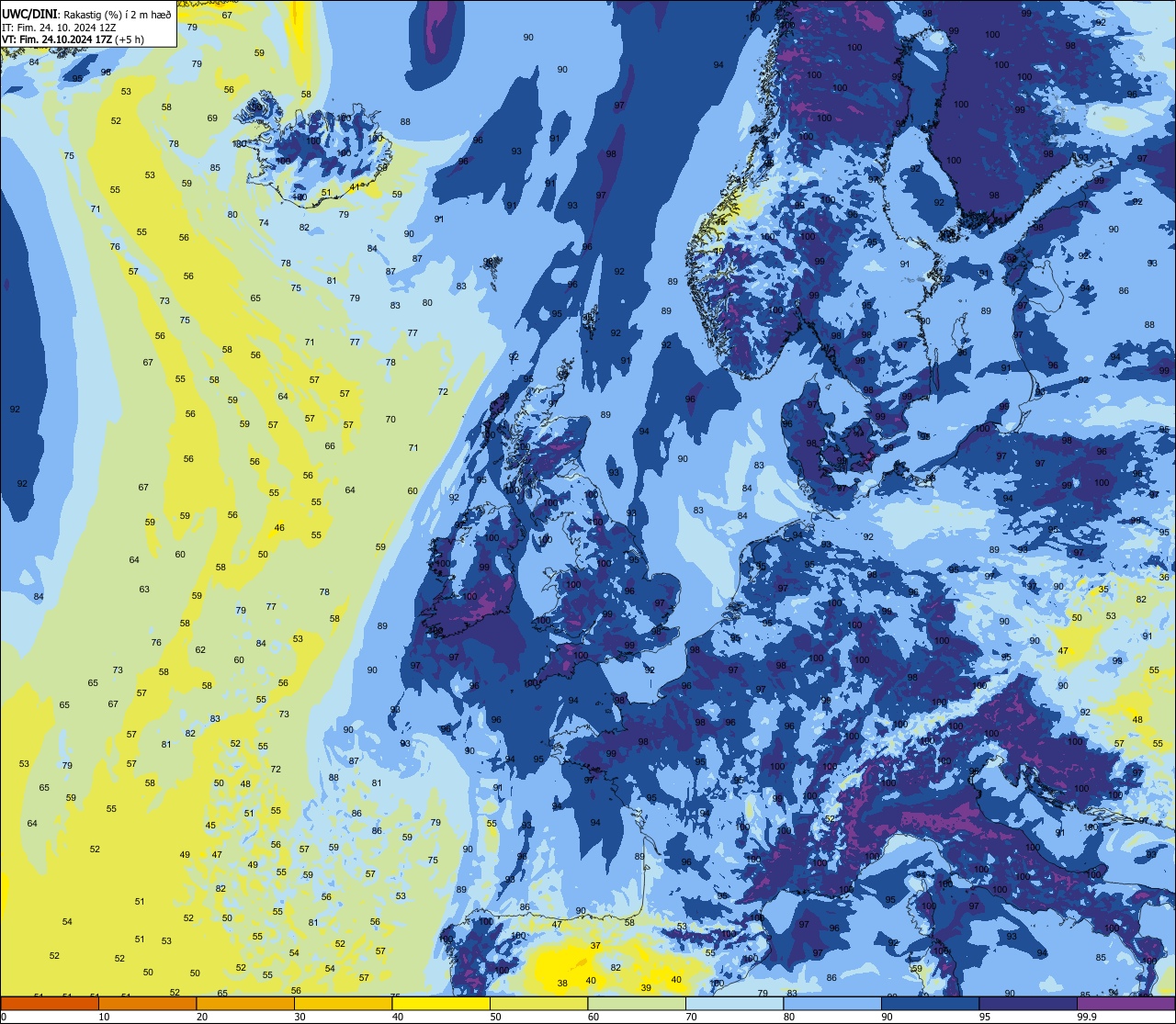Click the map value '37' in the yellow patch
This screenshot has height=1024, width=1176.
point(595,945)
